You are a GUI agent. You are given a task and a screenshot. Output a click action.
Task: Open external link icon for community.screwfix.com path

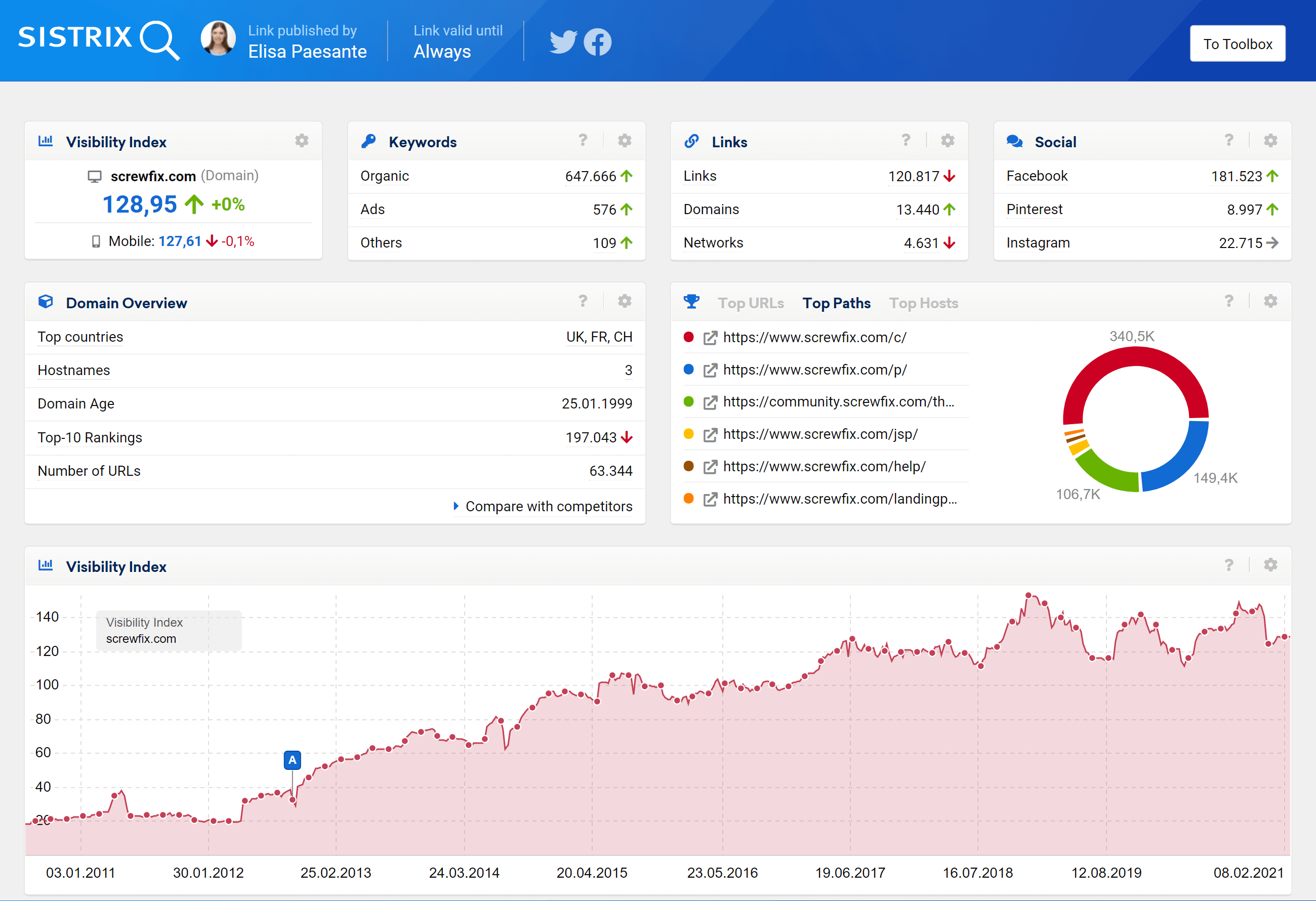(710, 402)
